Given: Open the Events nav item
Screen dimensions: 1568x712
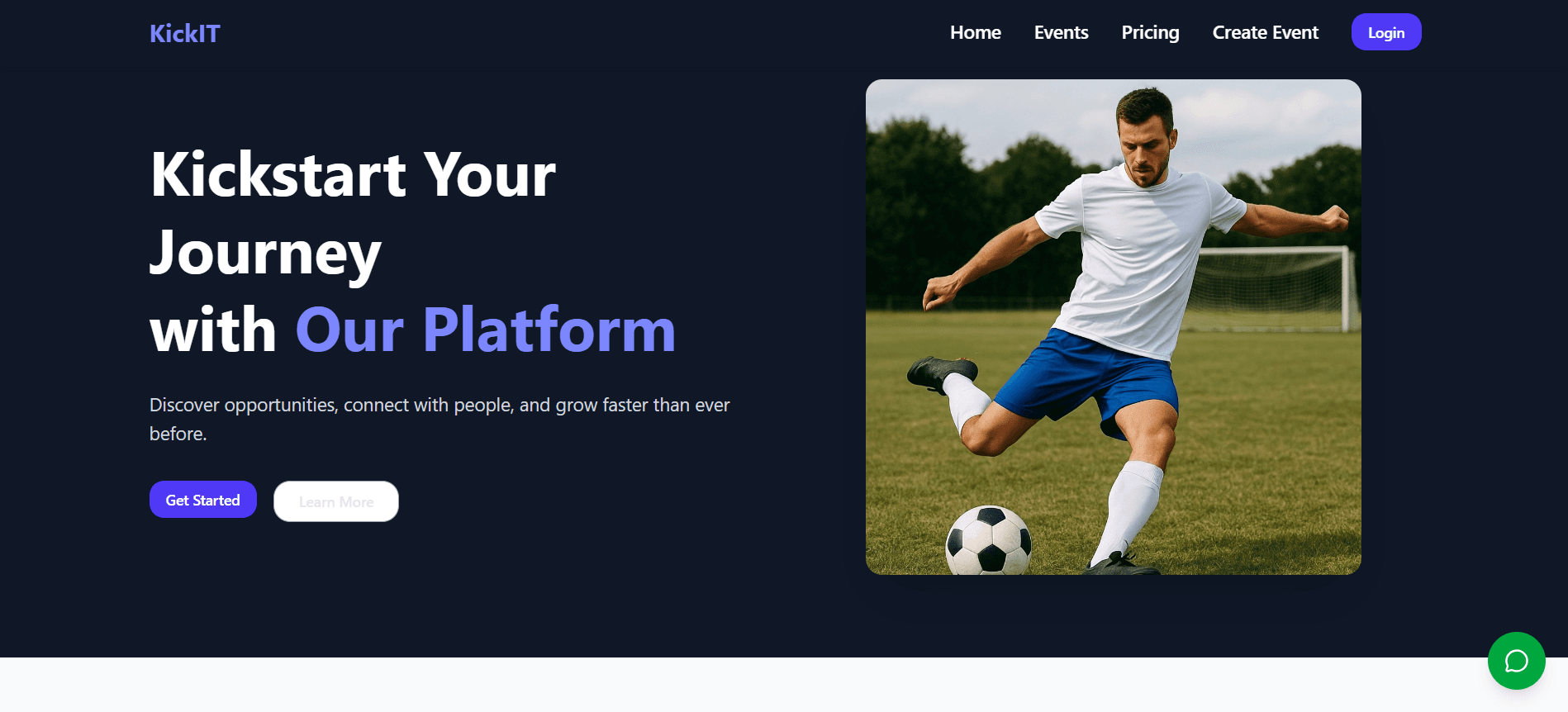Looking at the screenshot, I should 1061,32.
